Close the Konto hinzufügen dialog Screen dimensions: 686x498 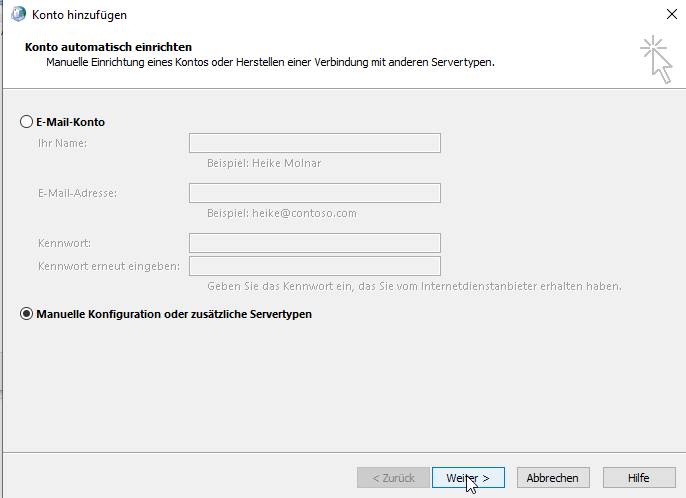pos(670,15)
